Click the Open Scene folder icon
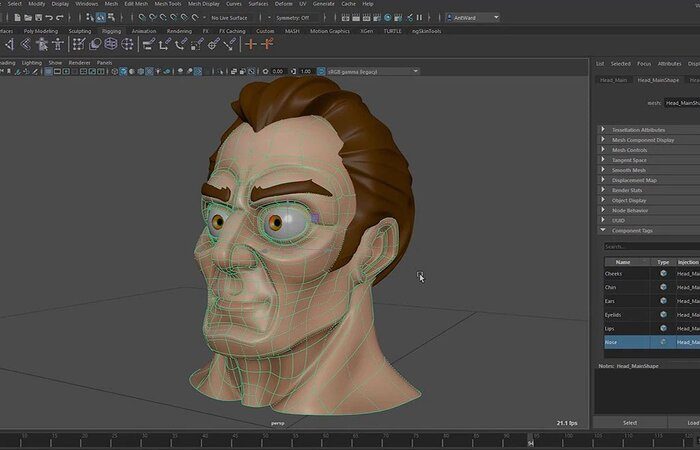 [x=28, y=17]
